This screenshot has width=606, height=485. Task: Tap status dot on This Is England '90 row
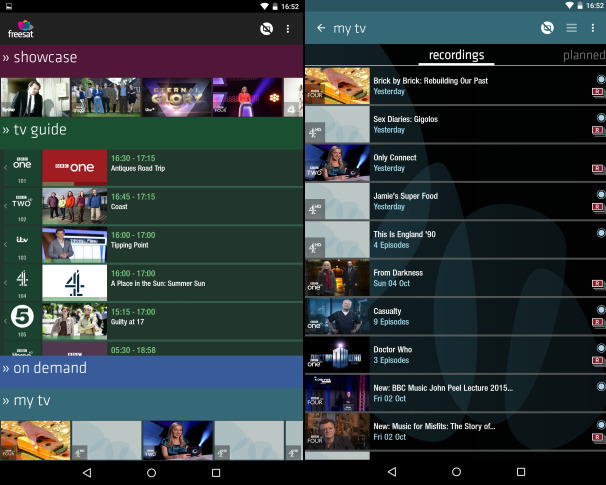pyautogui.click(x=601, y=233)
